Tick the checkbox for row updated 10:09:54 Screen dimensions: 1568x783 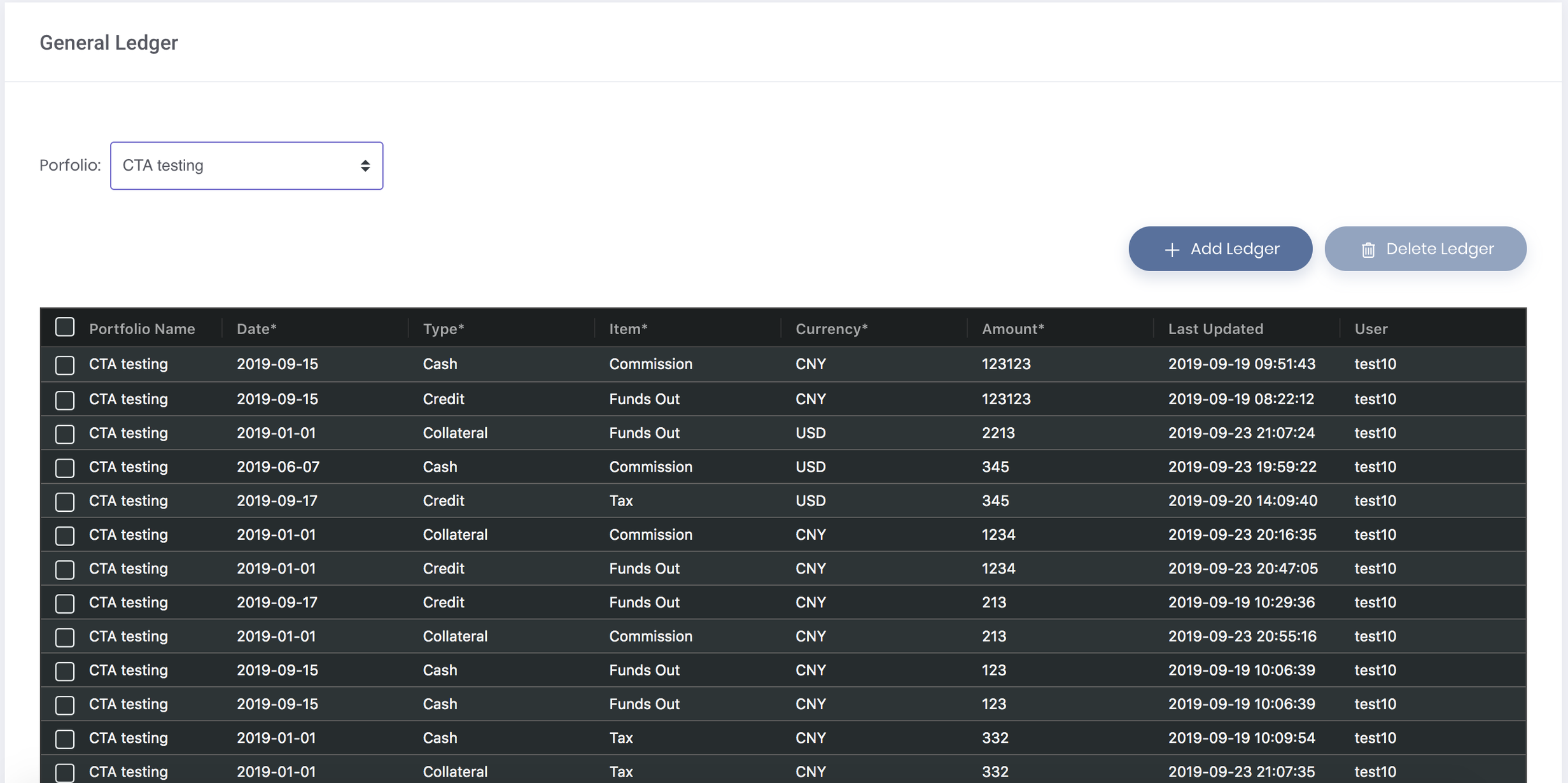65,738
